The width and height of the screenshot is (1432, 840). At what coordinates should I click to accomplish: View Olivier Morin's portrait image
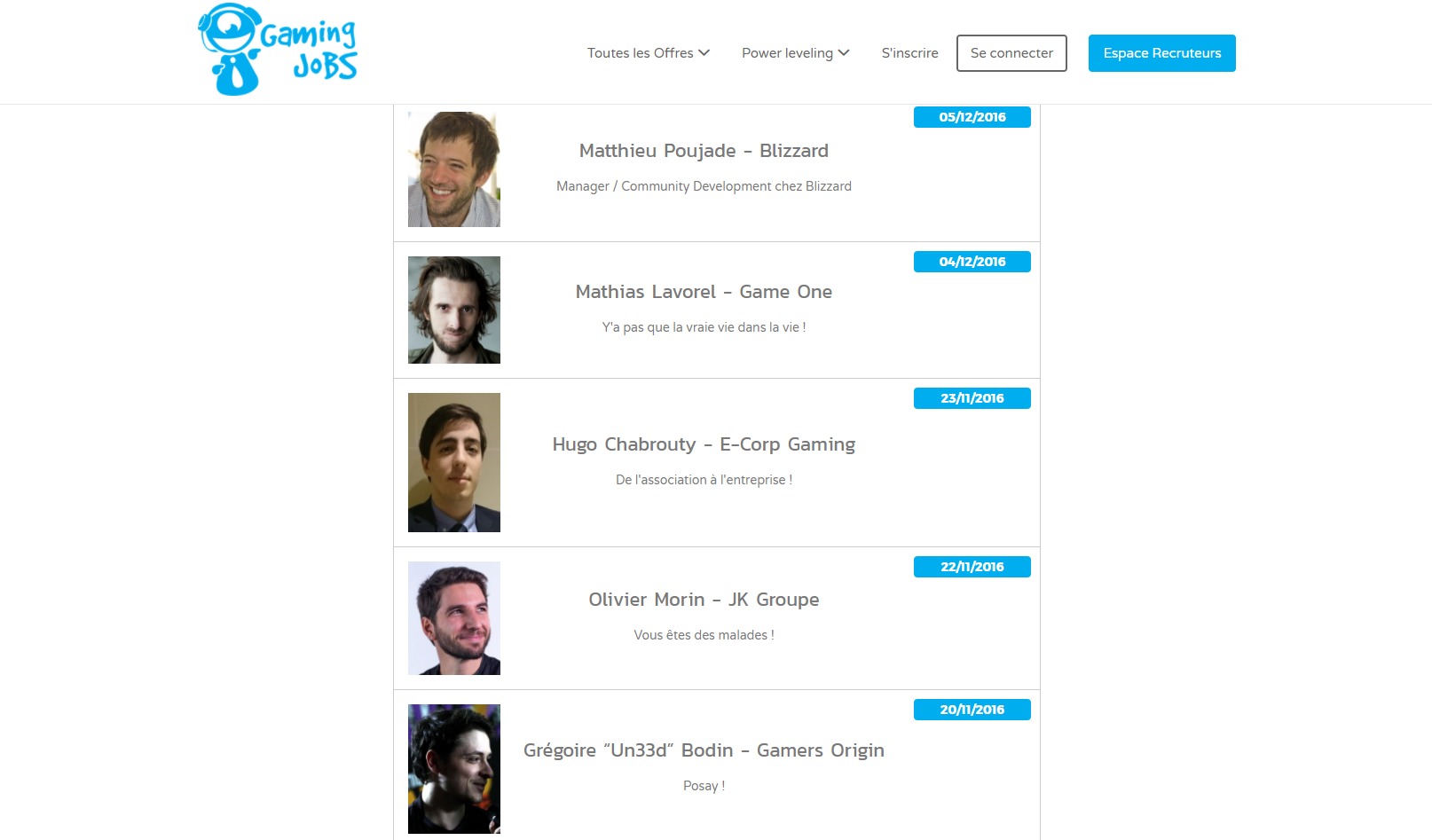[454, 618]
